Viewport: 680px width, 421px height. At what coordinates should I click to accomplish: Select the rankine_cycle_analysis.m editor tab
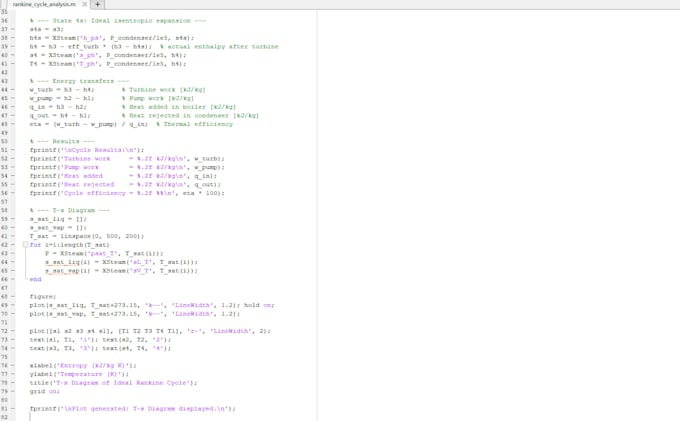click(44, 4)
